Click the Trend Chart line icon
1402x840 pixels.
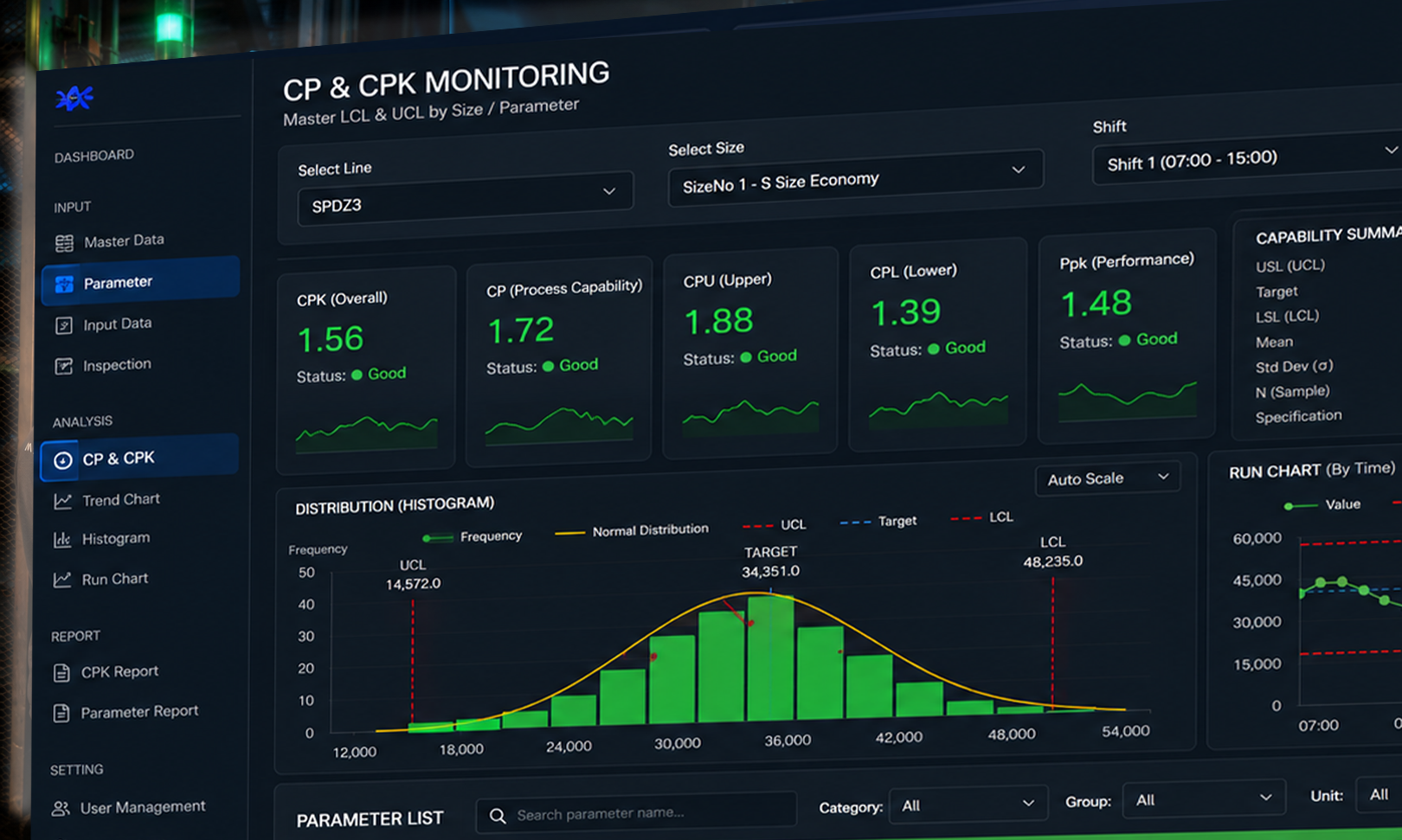tap(62, 501)
